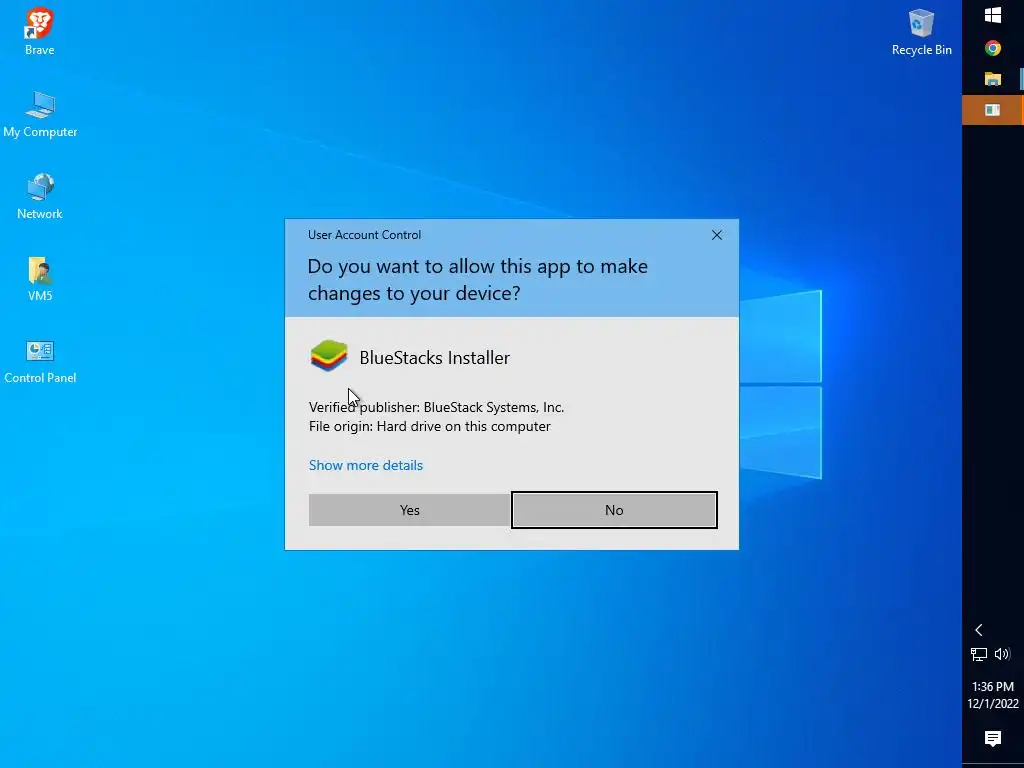Select the Brave desktop shortcut

pyautogui.click(x=39, y=31)
